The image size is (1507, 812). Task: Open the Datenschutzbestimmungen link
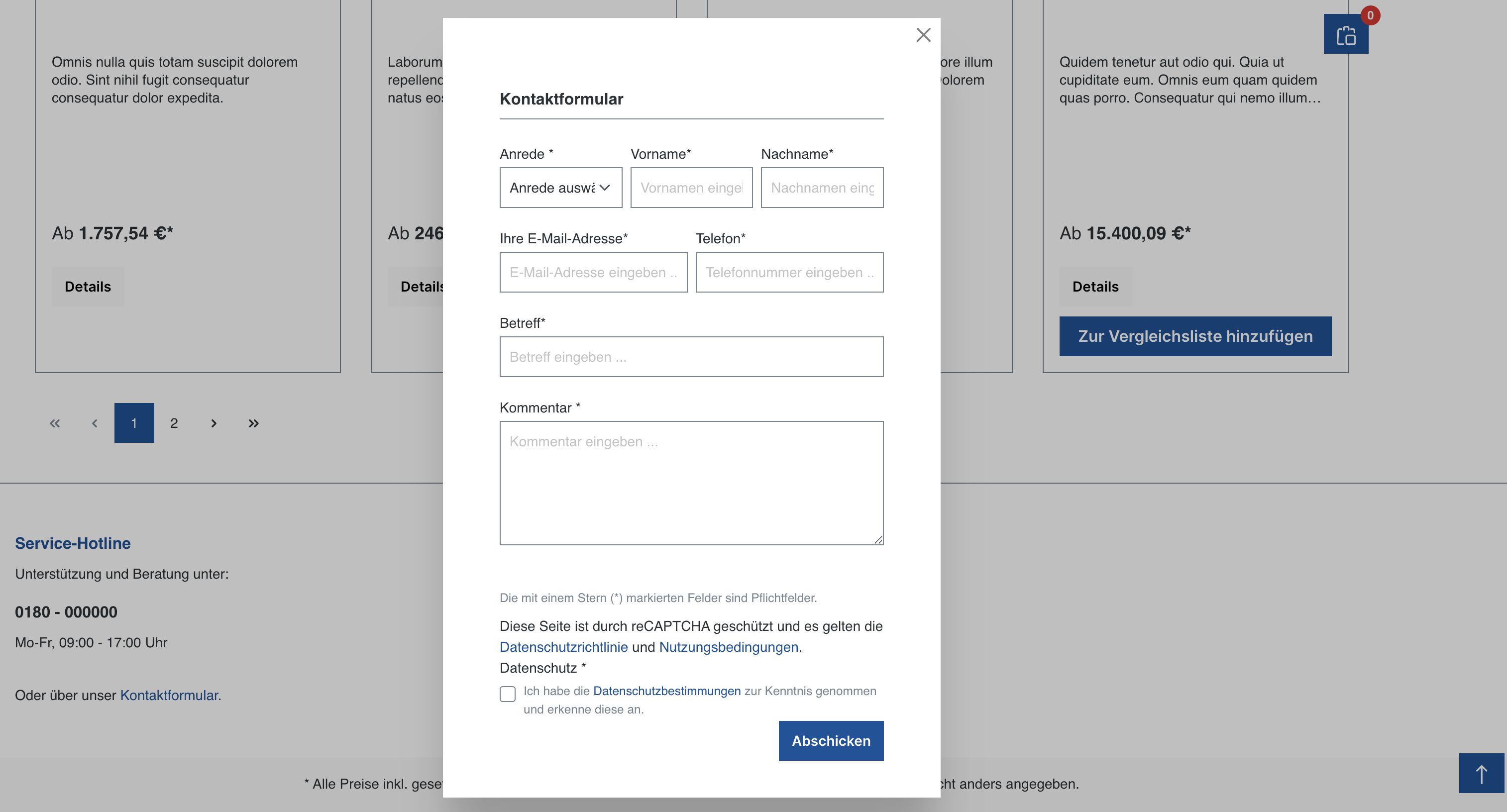point(666,691)
